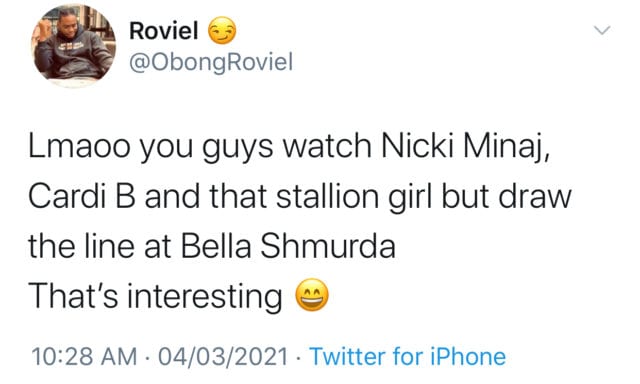Viewport: 640px width, 384px height.
Task: Click the display name Roviel
Action: [164, 31]
